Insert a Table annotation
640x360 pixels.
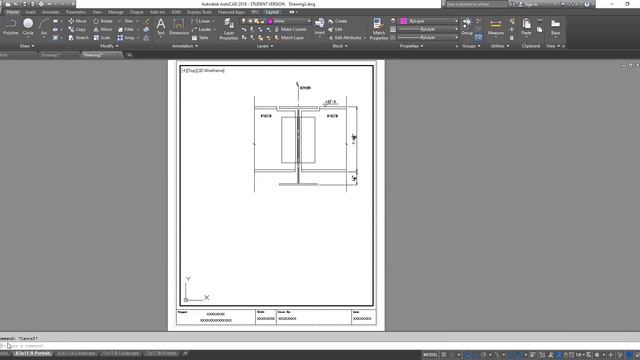pos(200,38)
